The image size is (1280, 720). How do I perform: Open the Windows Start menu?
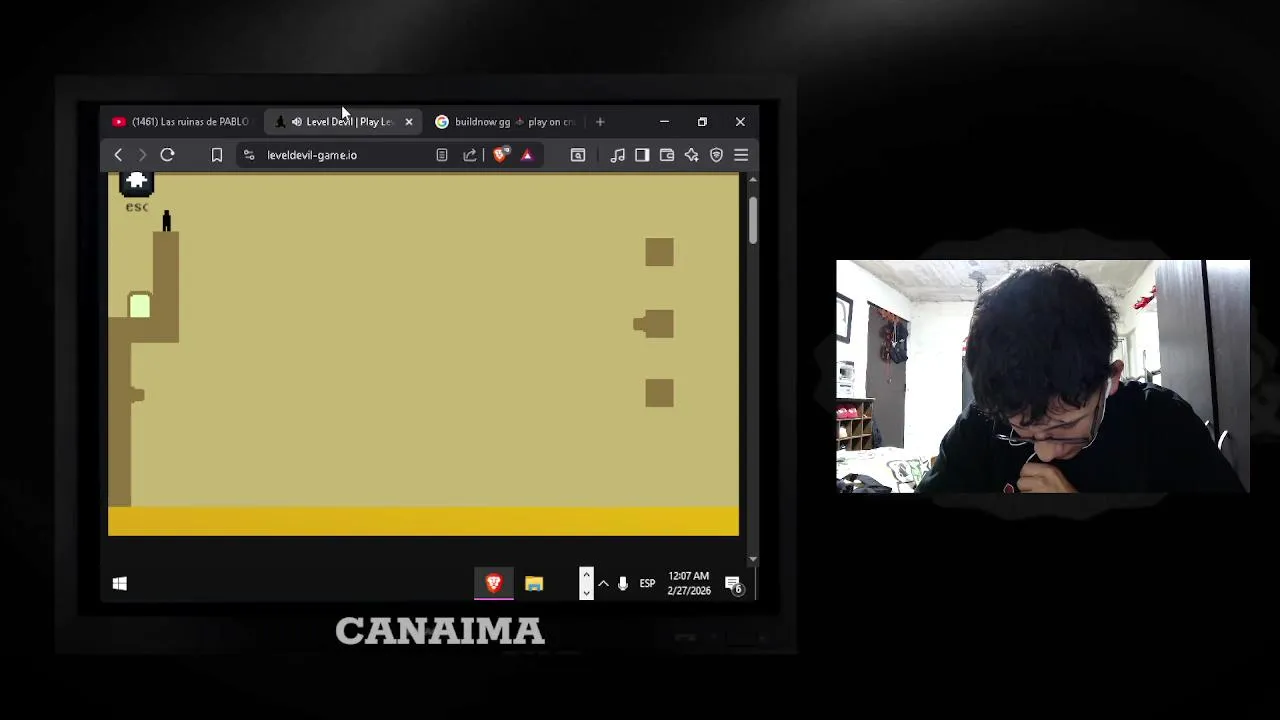coord(120,584)
